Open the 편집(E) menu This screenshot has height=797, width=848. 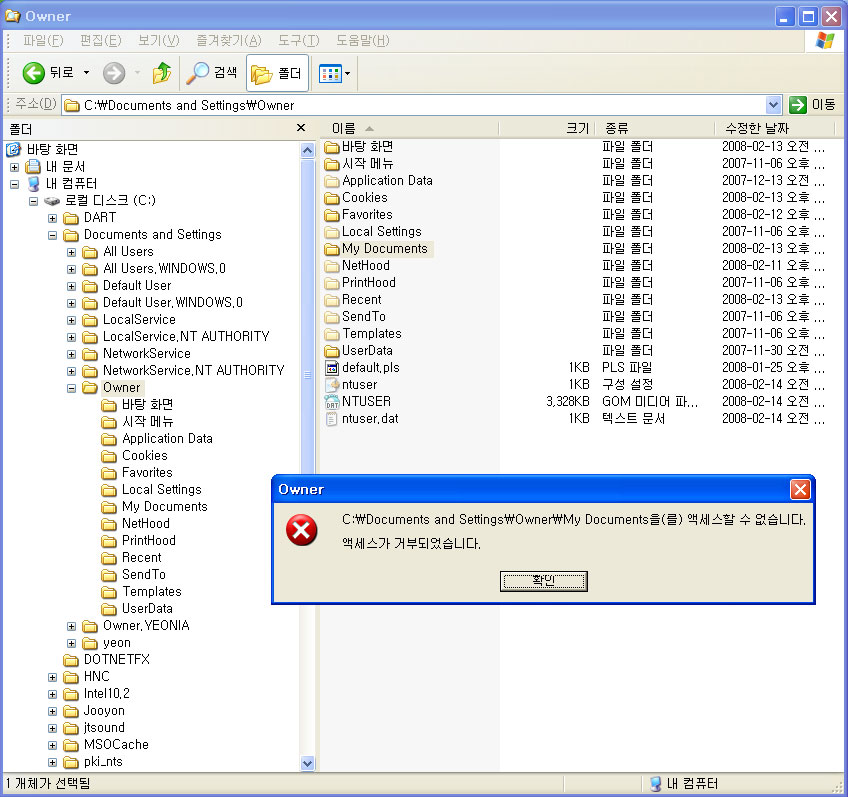click(100, 41)
